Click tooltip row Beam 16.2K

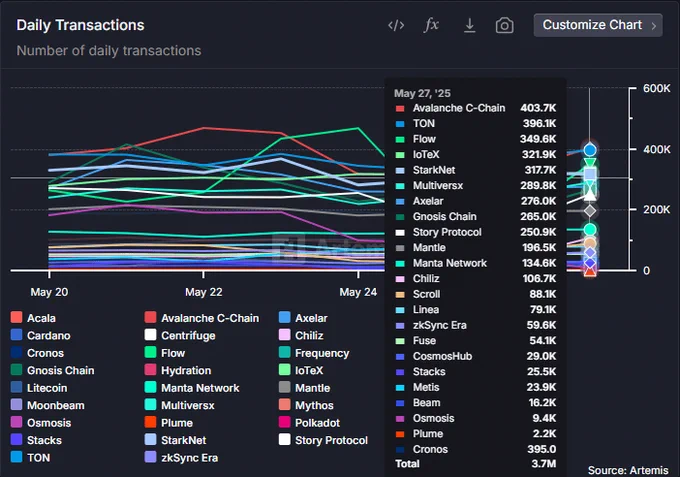point(476,403)
